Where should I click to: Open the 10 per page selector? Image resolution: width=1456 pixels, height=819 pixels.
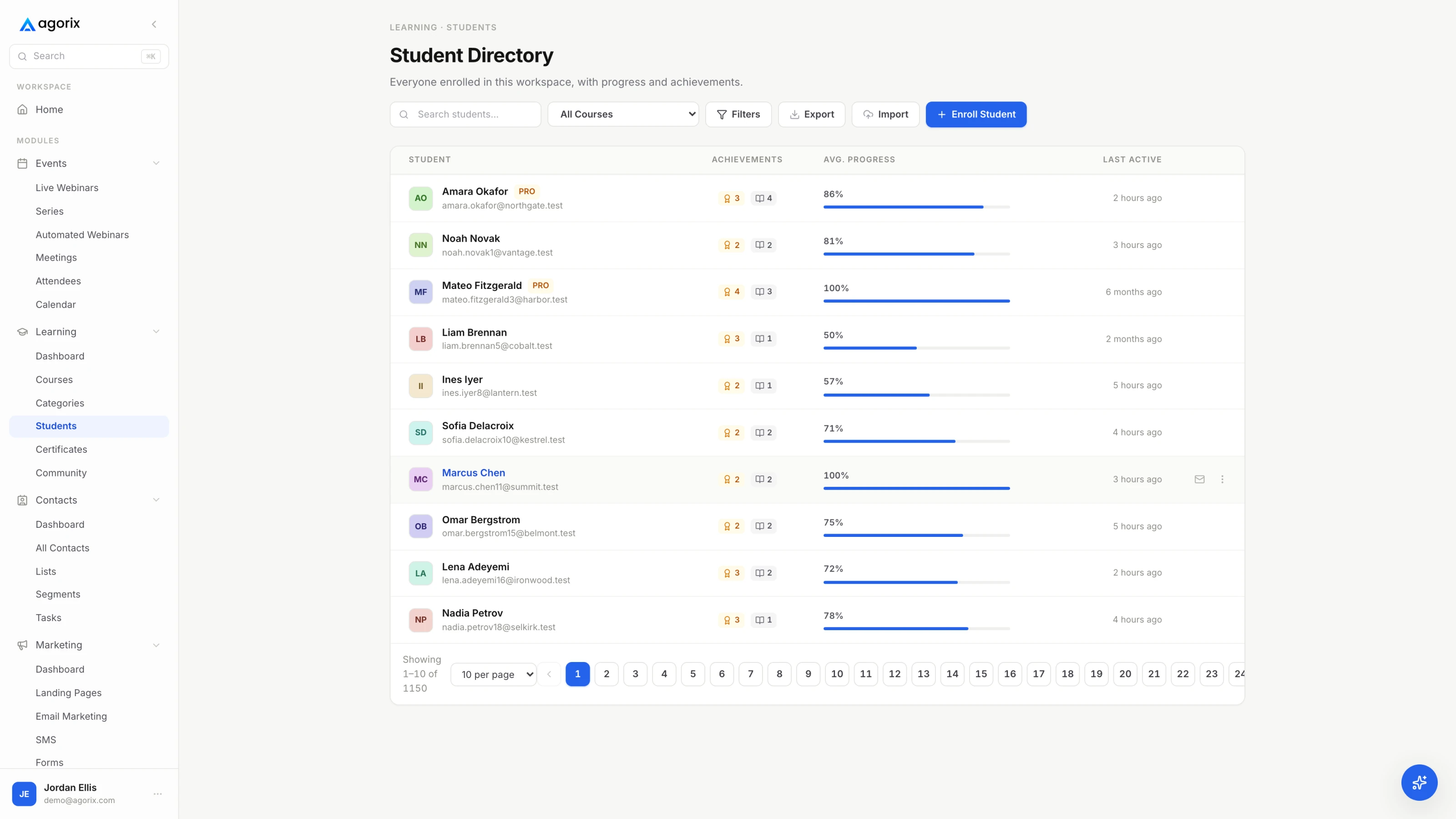[x=493, y=674]
